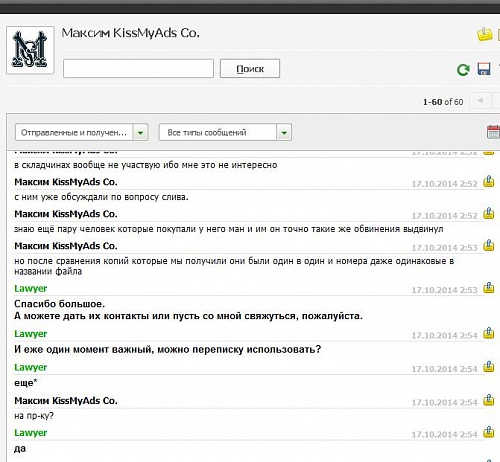The height and width of the screenshot is (462, 500).
Task: Click message 'на пр-ку?'
Action: pyautogui.click(x=34, y=416)
